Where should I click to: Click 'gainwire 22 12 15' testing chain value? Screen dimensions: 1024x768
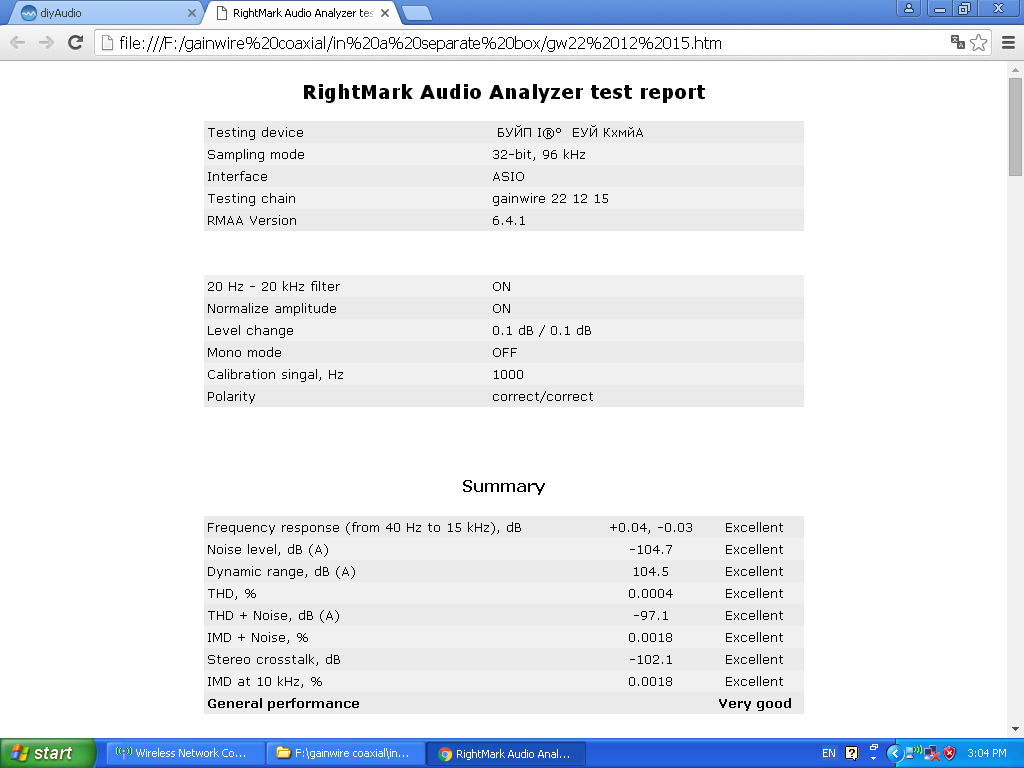coord(550,199)
